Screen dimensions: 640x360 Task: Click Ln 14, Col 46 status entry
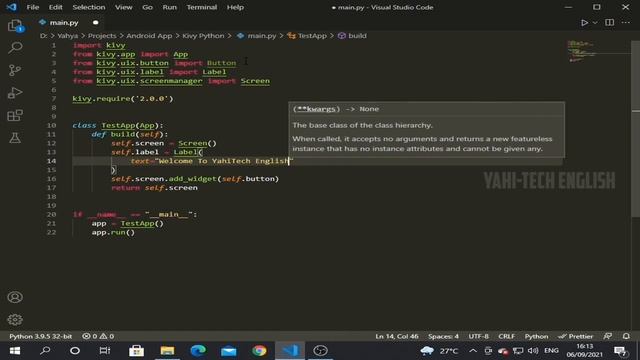(x=397, y=336)
